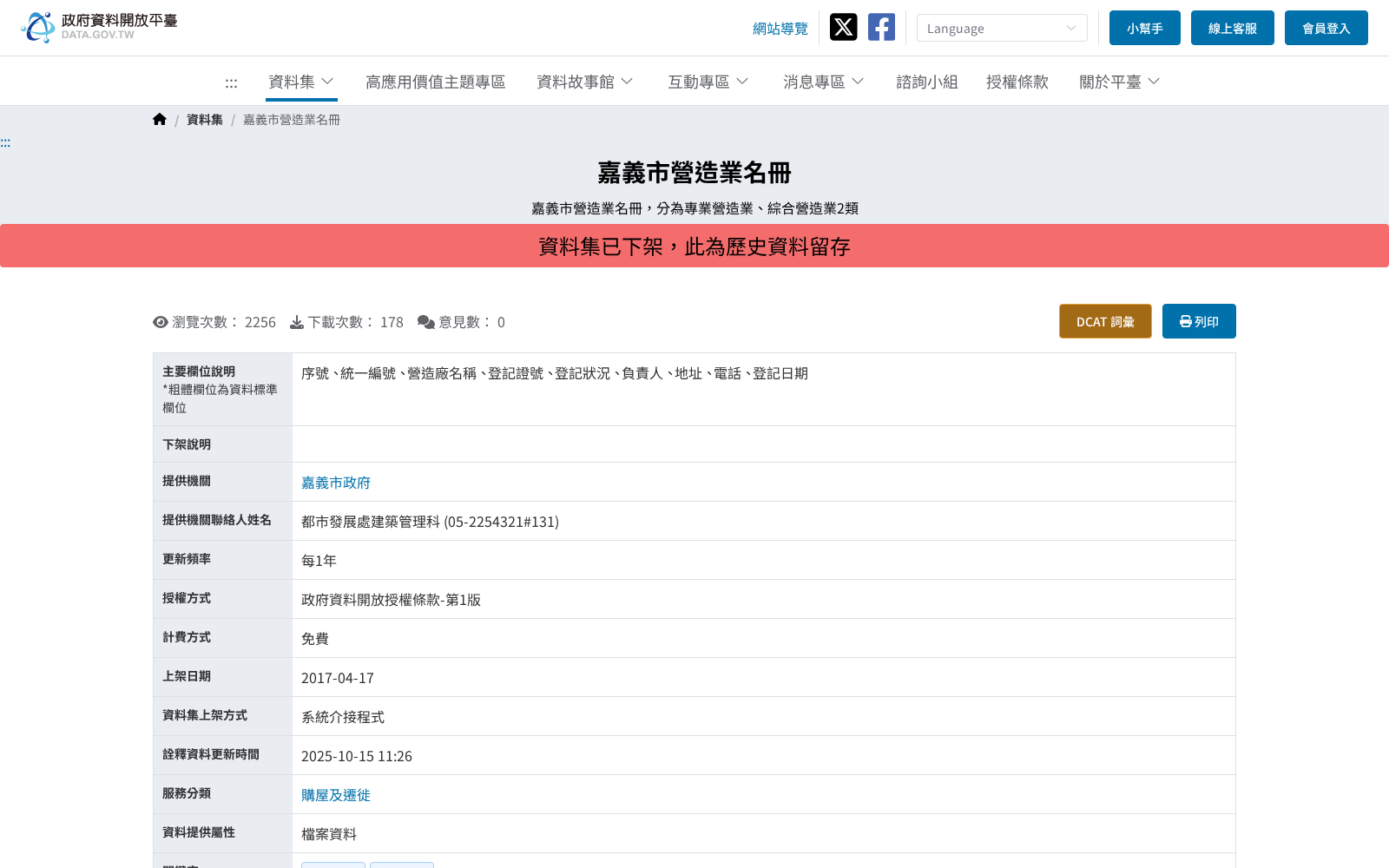1389x868 pixels.
Task: Open the 資料集 breadcrumb link
Action: (205, 120)
